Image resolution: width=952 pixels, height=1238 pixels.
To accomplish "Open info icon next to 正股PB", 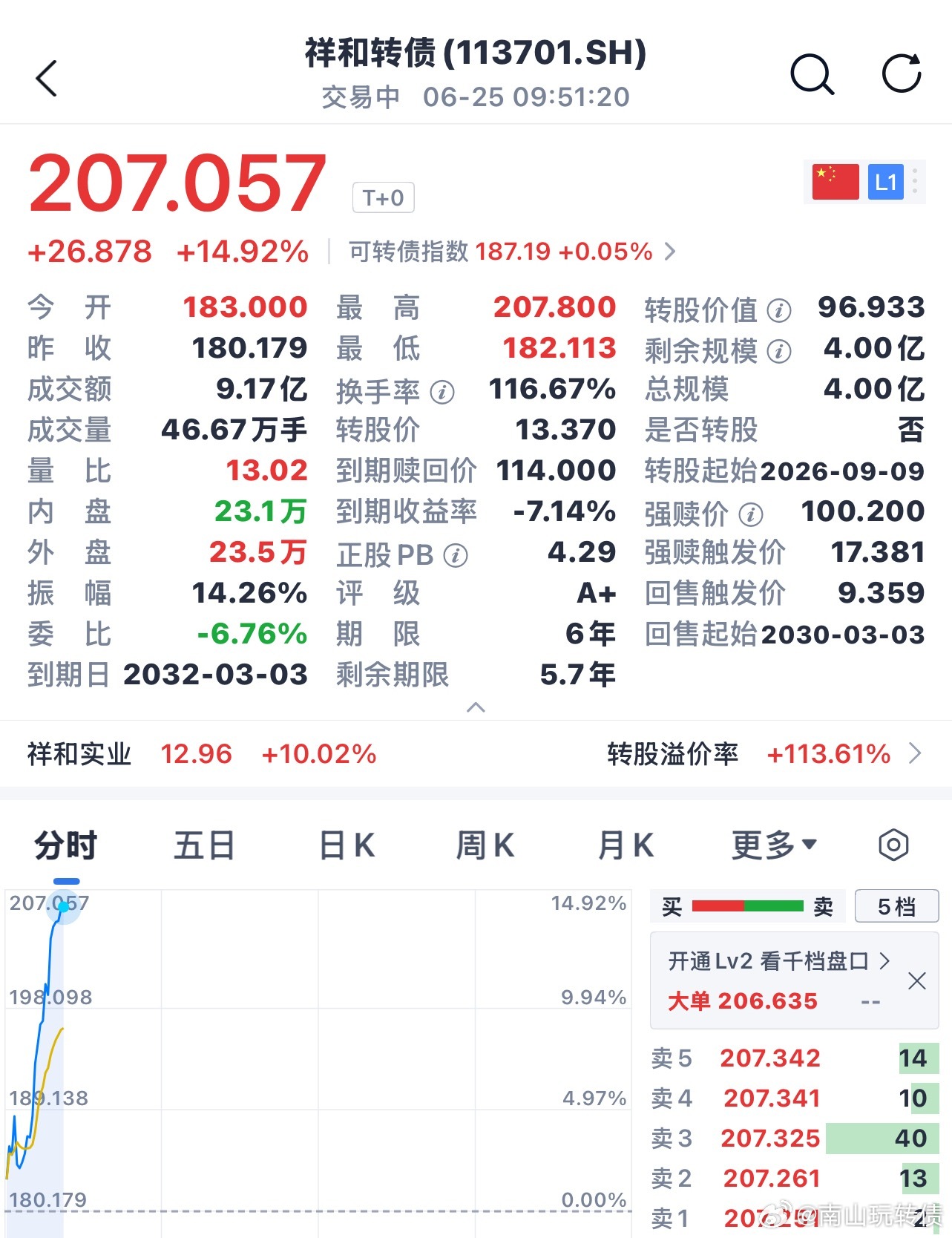I will coord(456,555).
